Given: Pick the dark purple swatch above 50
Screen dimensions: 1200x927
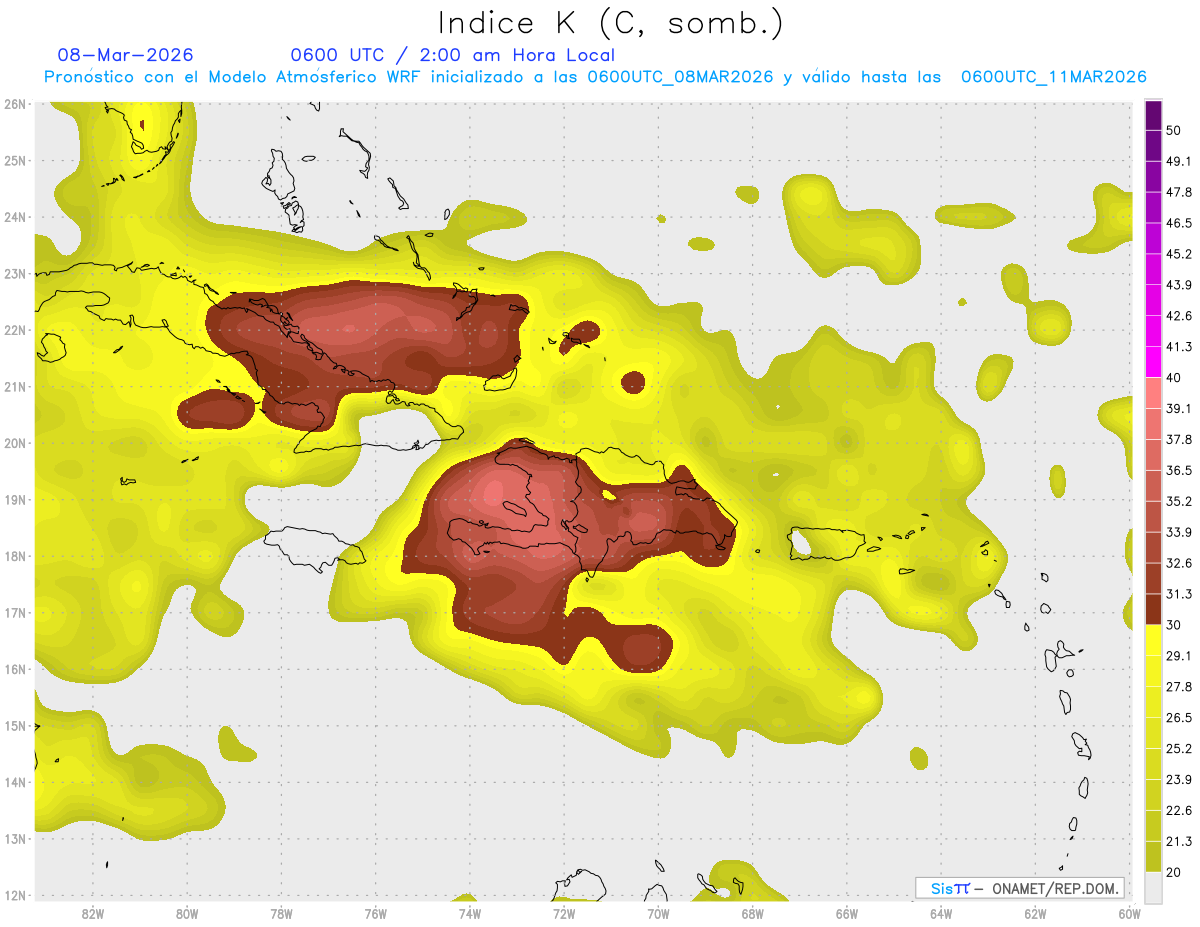Looking at the screenshot, I should pyautogui.click(x=1153, y=115).
